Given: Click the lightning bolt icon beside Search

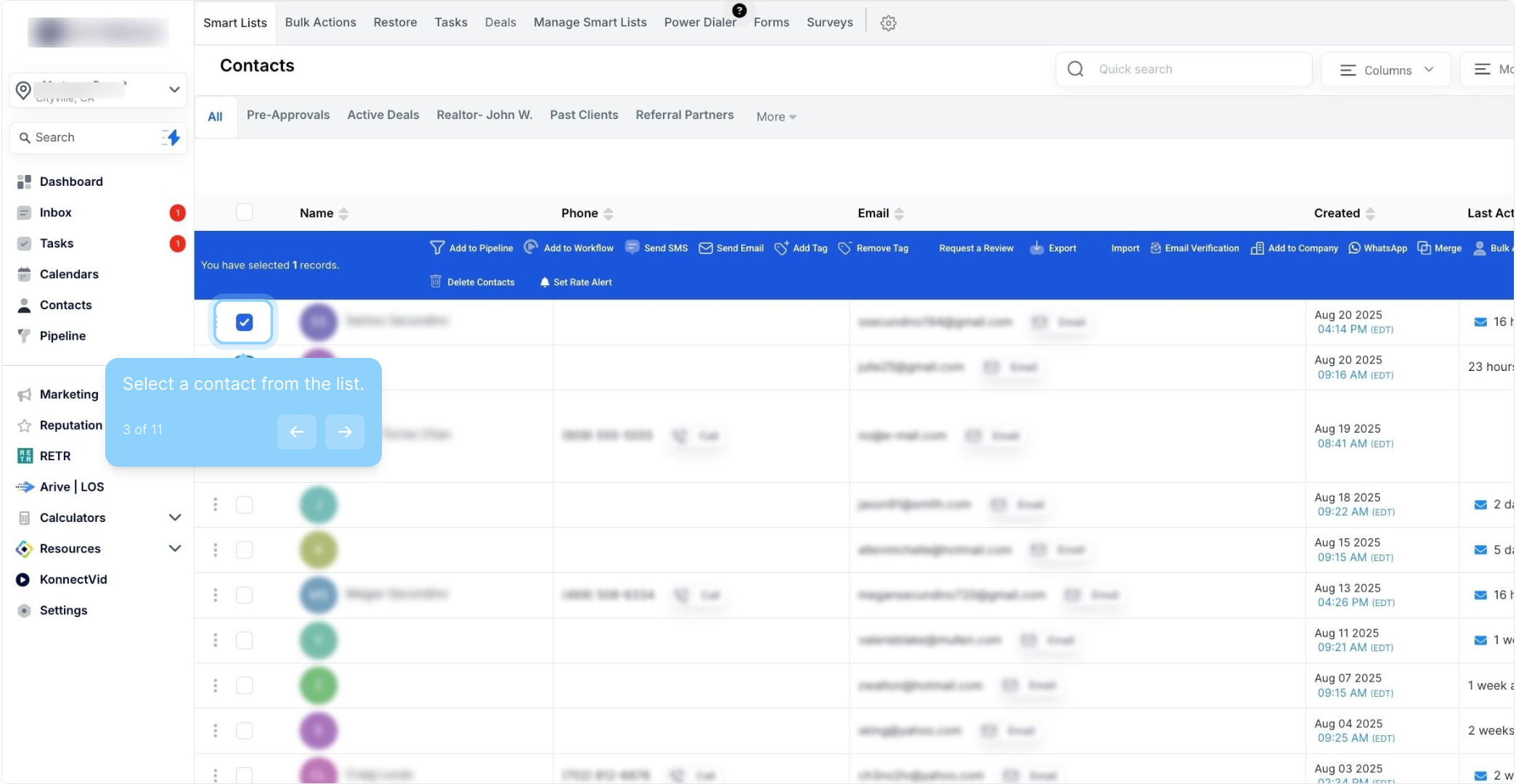Looking at the screenshot, I should [172, 137].
